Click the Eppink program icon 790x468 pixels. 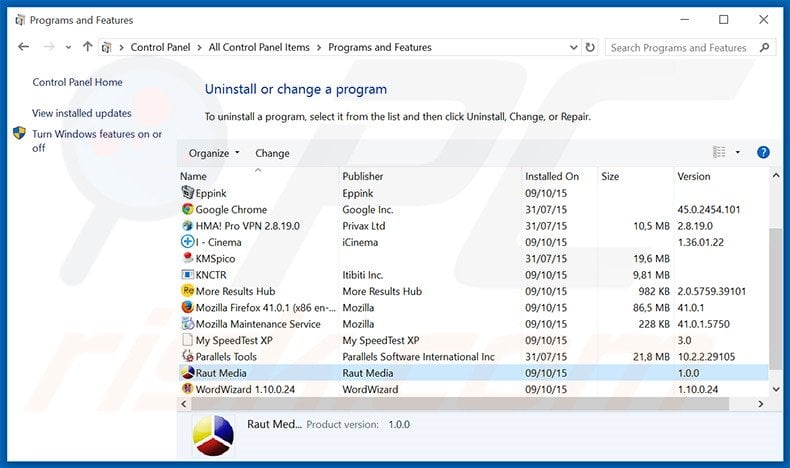[187, 192]
